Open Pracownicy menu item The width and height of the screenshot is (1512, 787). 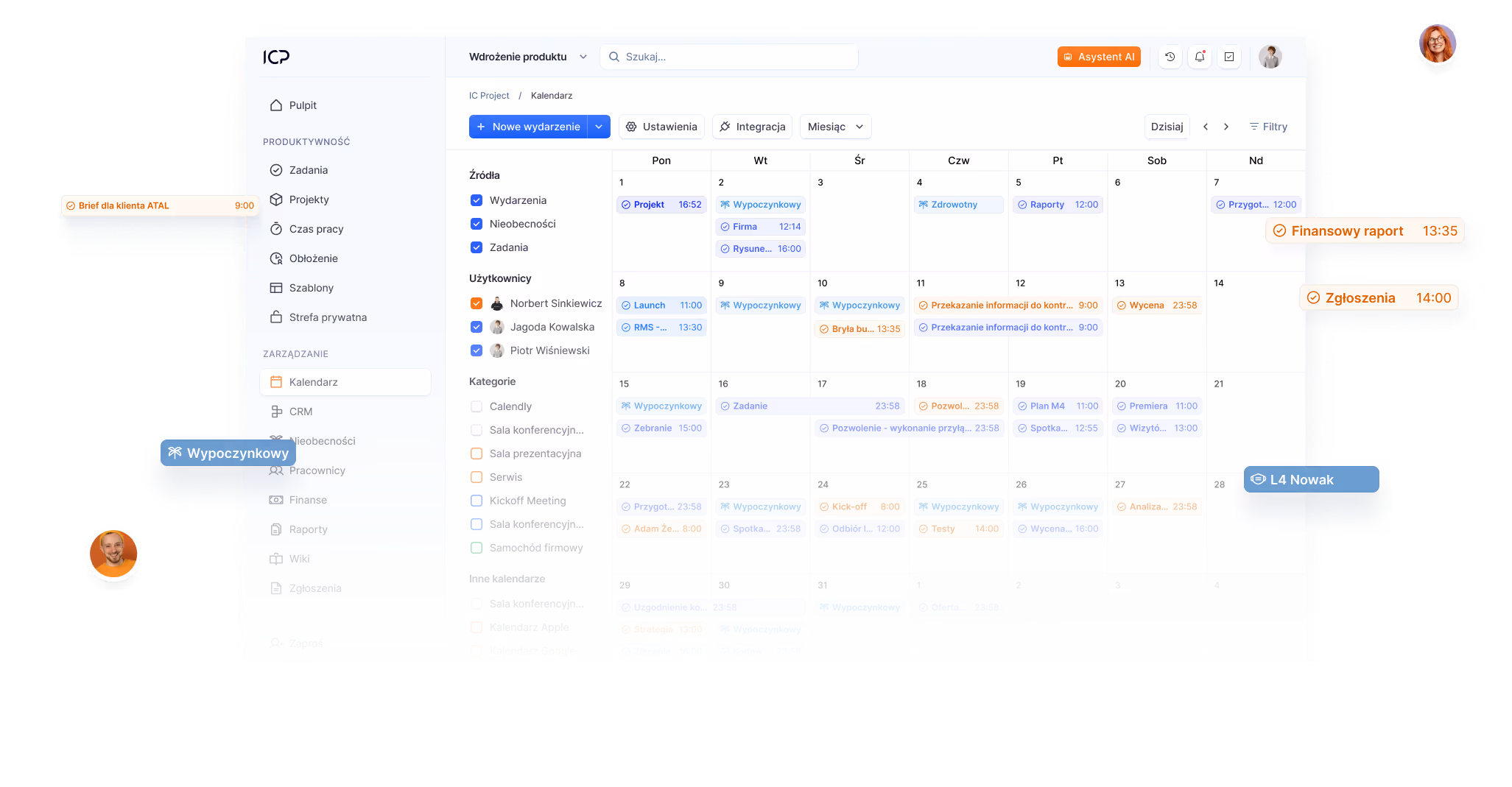pos(317,470)
